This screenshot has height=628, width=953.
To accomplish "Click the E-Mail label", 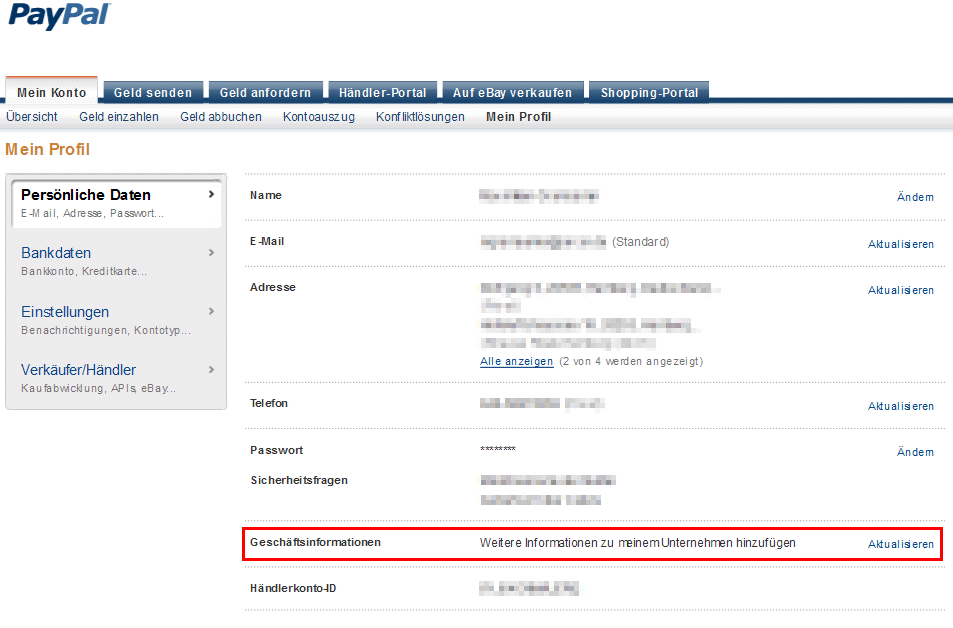I will (267, 241).
